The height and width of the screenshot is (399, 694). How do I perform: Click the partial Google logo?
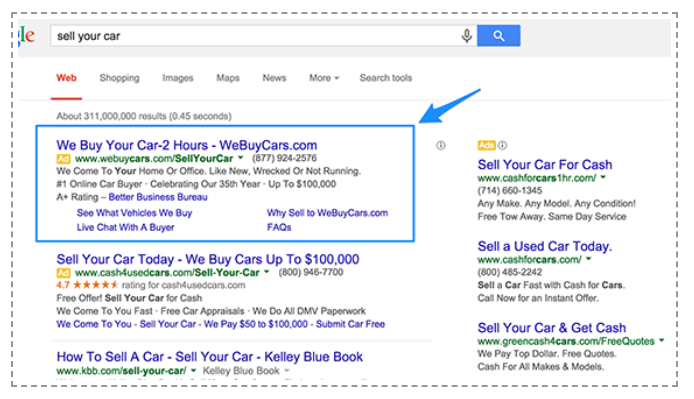click(x=27, y=35)
